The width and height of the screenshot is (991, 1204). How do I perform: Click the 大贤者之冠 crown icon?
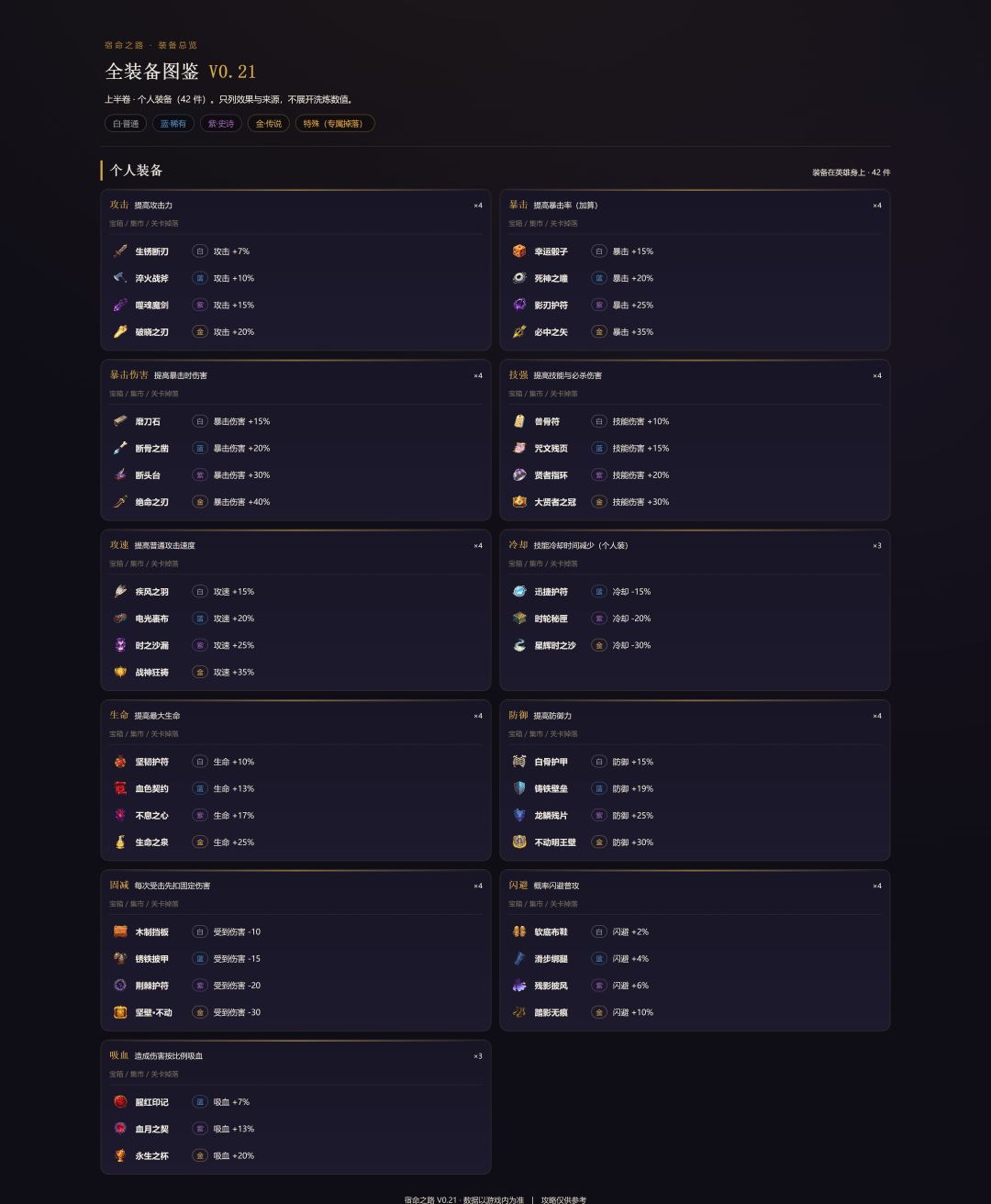point(519,502)
